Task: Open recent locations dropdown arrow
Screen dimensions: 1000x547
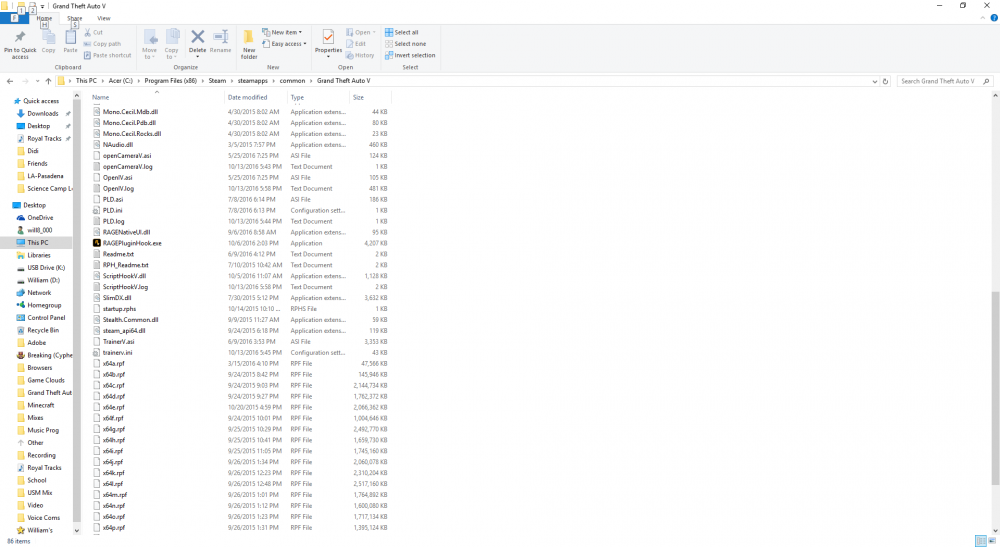Action: [37, 81]
